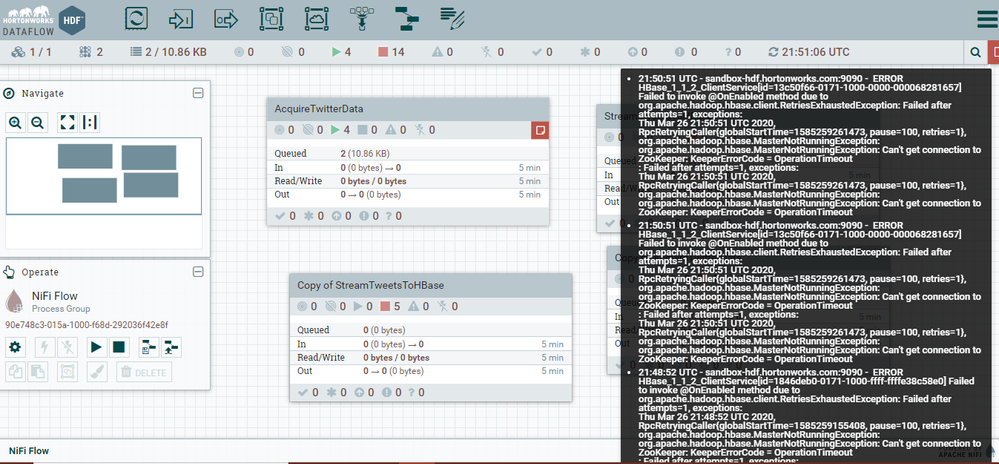Image resolution: width=999 pixels, height=464 pixels.
Task: Collapse the Navigate panel
Action: pyautogui.click(x=198, y=93)
